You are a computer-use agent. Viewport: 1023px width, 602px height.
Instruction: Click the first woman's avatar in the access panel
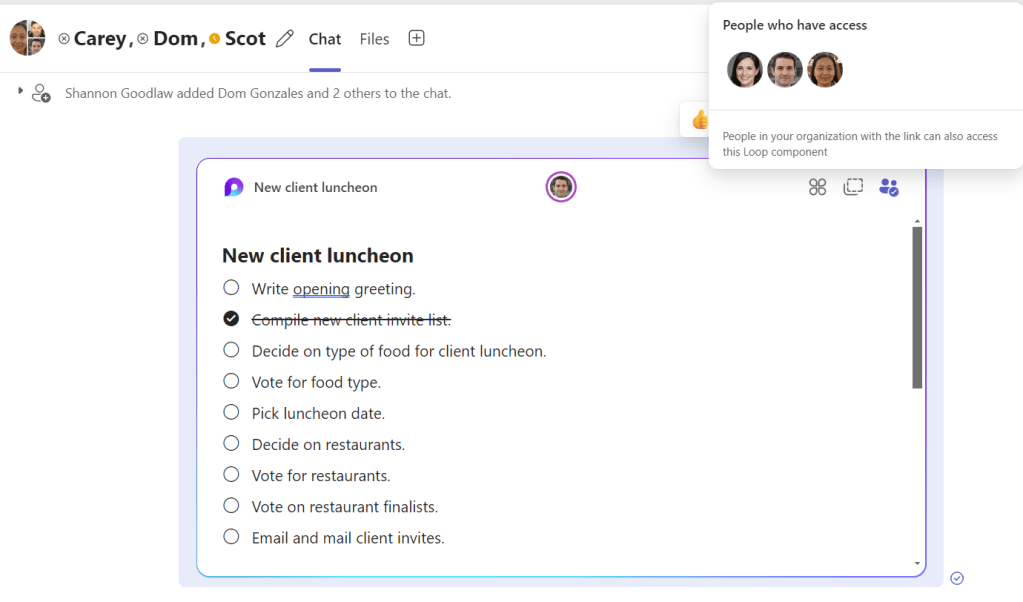(x=744, y=70)
